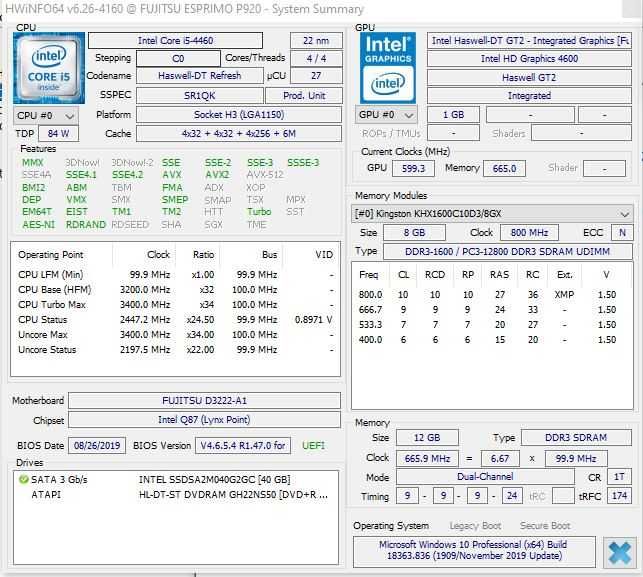Click the Intel HD Graphics 4600 field
The image size is (643, 577).
(529, 59)
